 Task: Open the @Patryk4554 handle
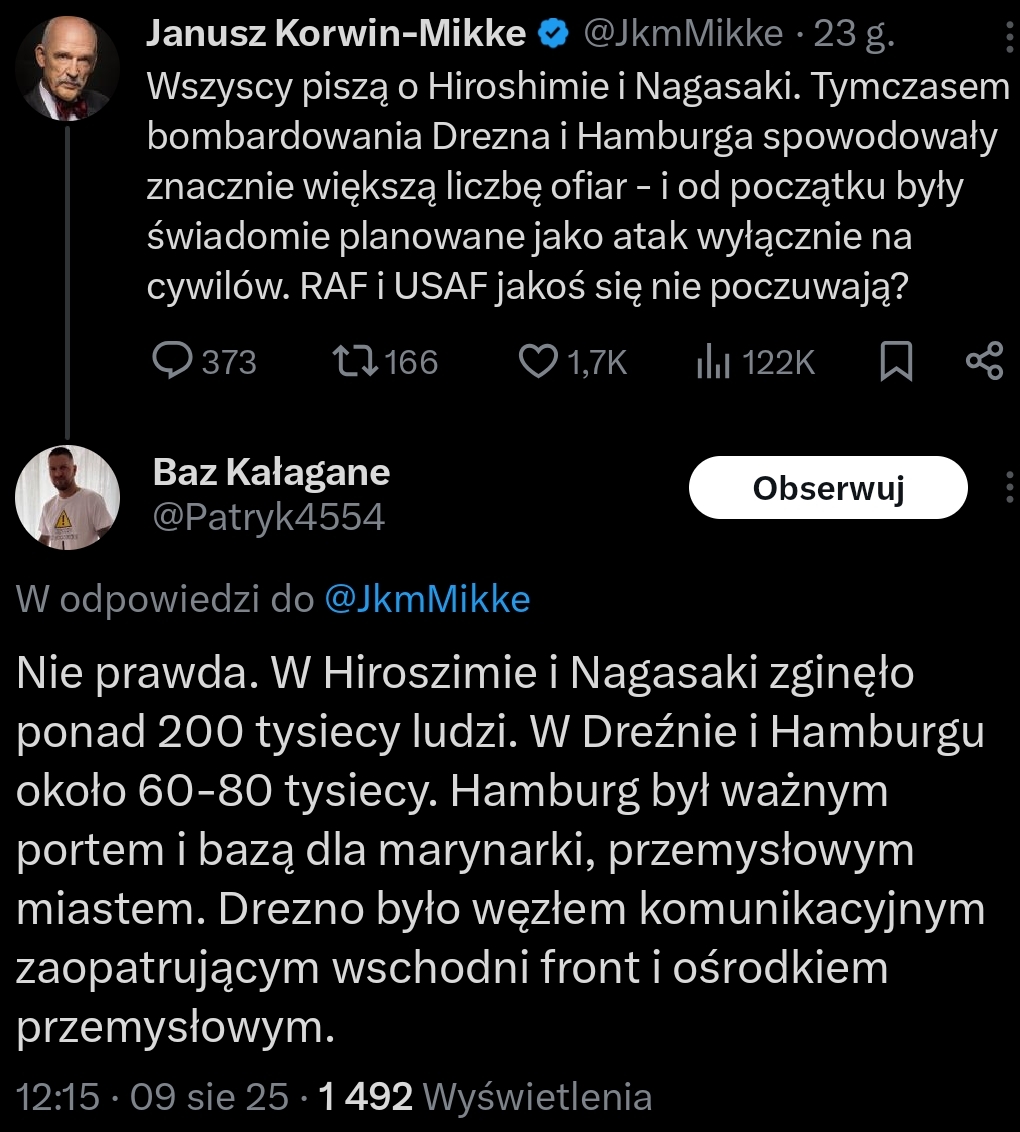(x=268, y=517)
